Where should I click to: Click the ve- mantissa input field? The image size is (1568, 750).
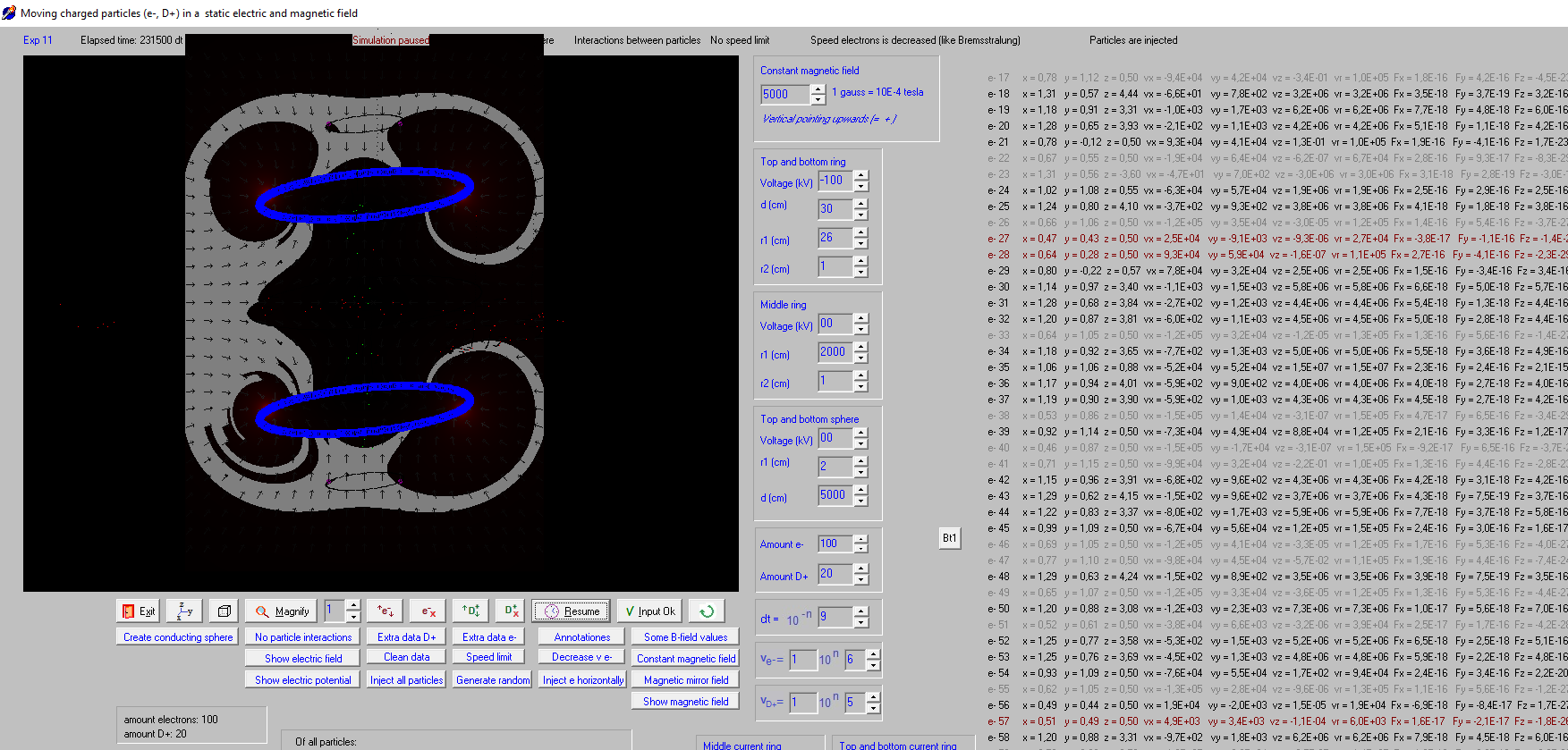(803, 660)
